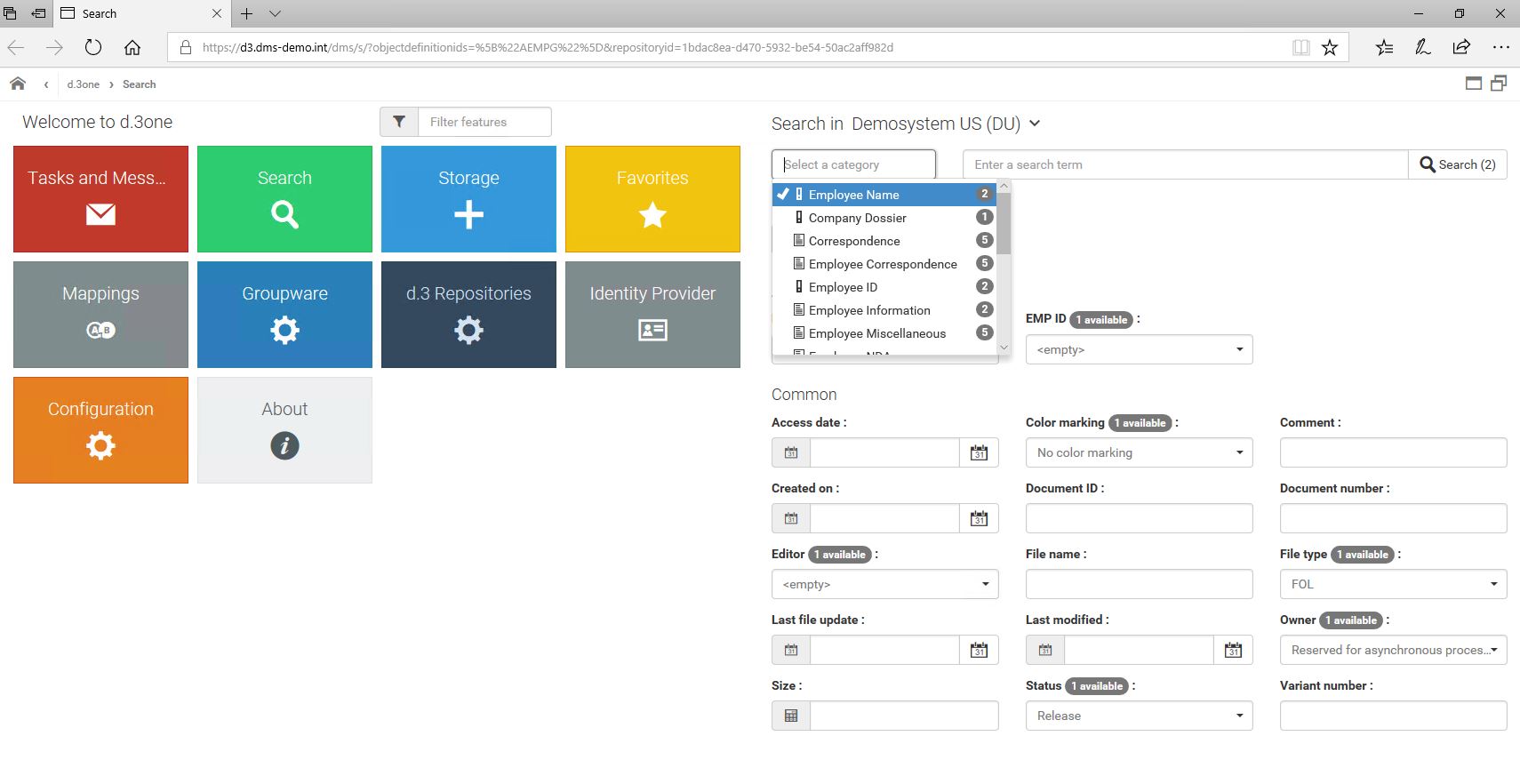
Task: Open the orange Configuration tile
Action: point(100,430)
